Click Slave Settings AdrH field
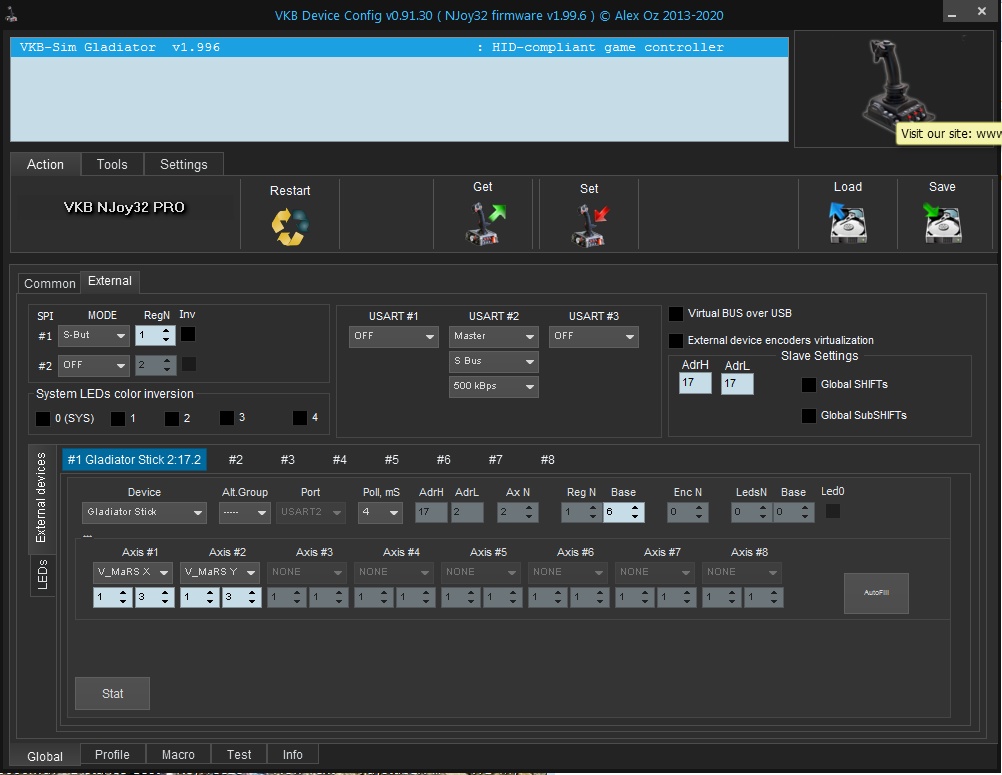 click(695, 383)
